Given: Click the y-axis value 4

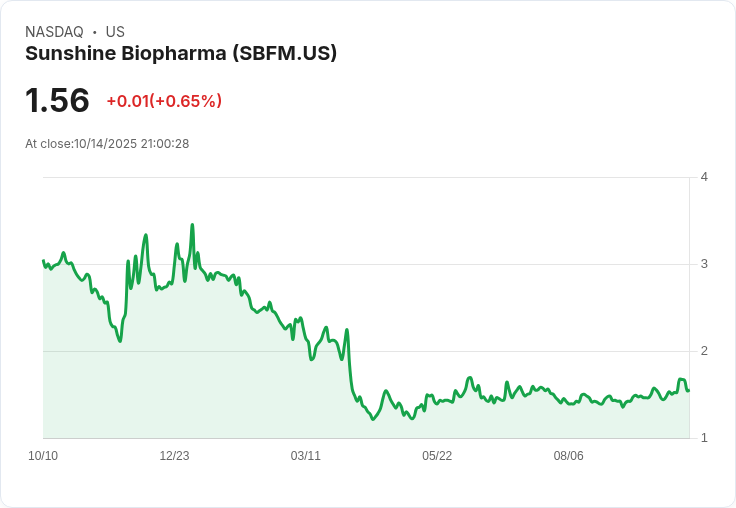Looking at the screenshot, I should 704,177.
